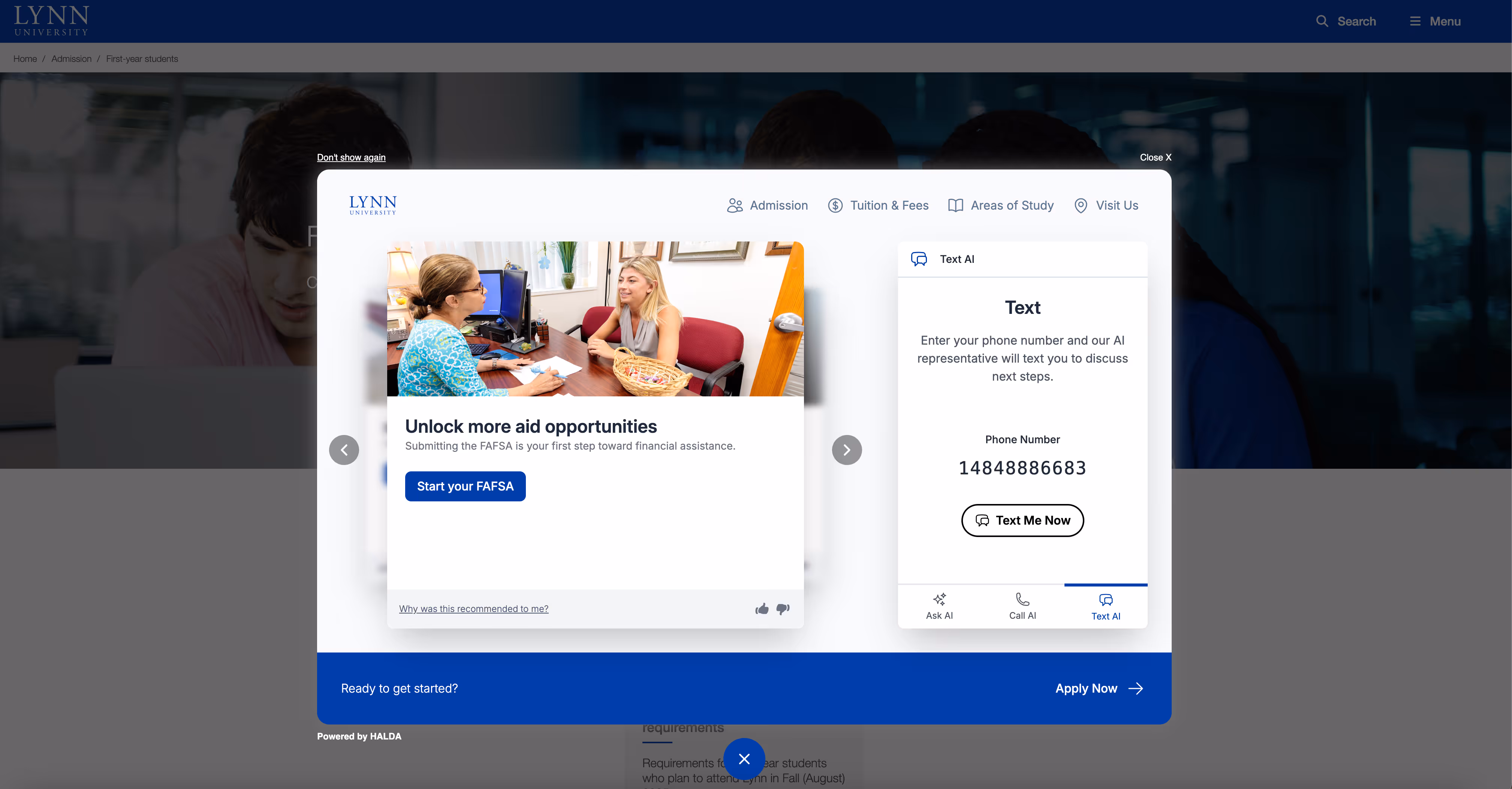Open the hamburger Menu in header

(x=1435, y=21)
